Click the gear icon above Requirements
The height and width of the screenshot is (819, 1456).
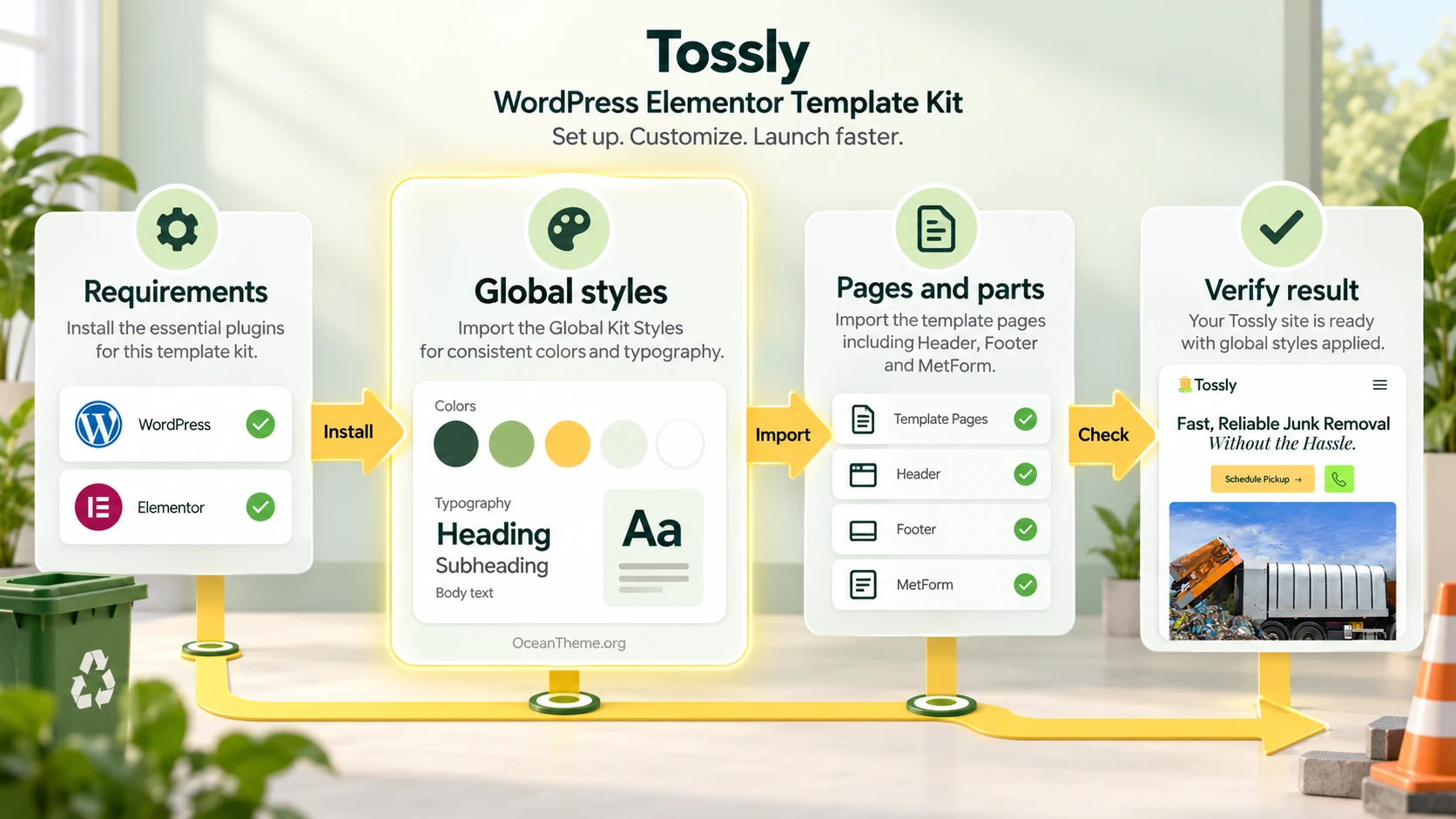(x=177, y=230)
